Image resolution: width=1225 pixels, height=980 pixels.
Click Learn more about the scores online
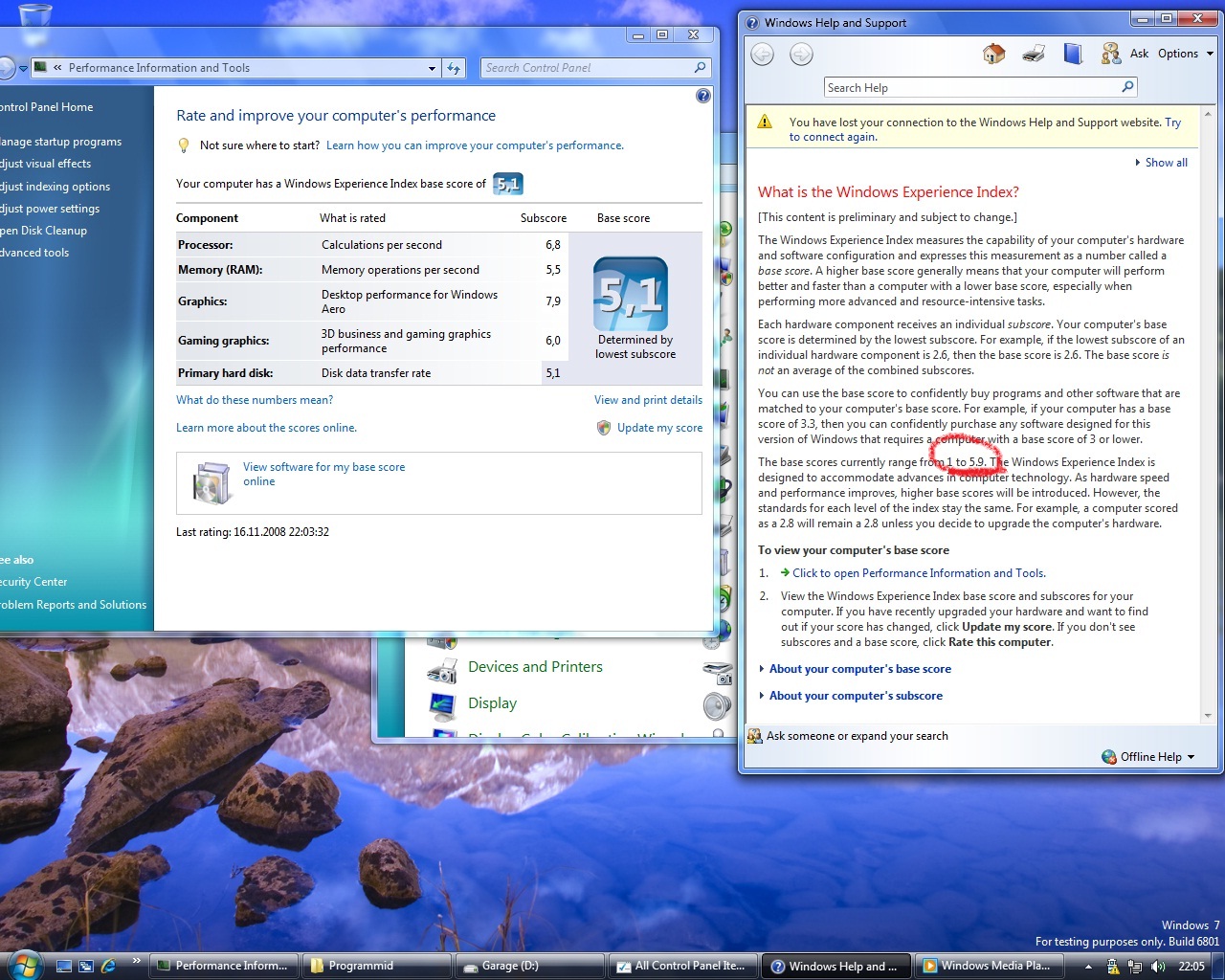[266, 428]
